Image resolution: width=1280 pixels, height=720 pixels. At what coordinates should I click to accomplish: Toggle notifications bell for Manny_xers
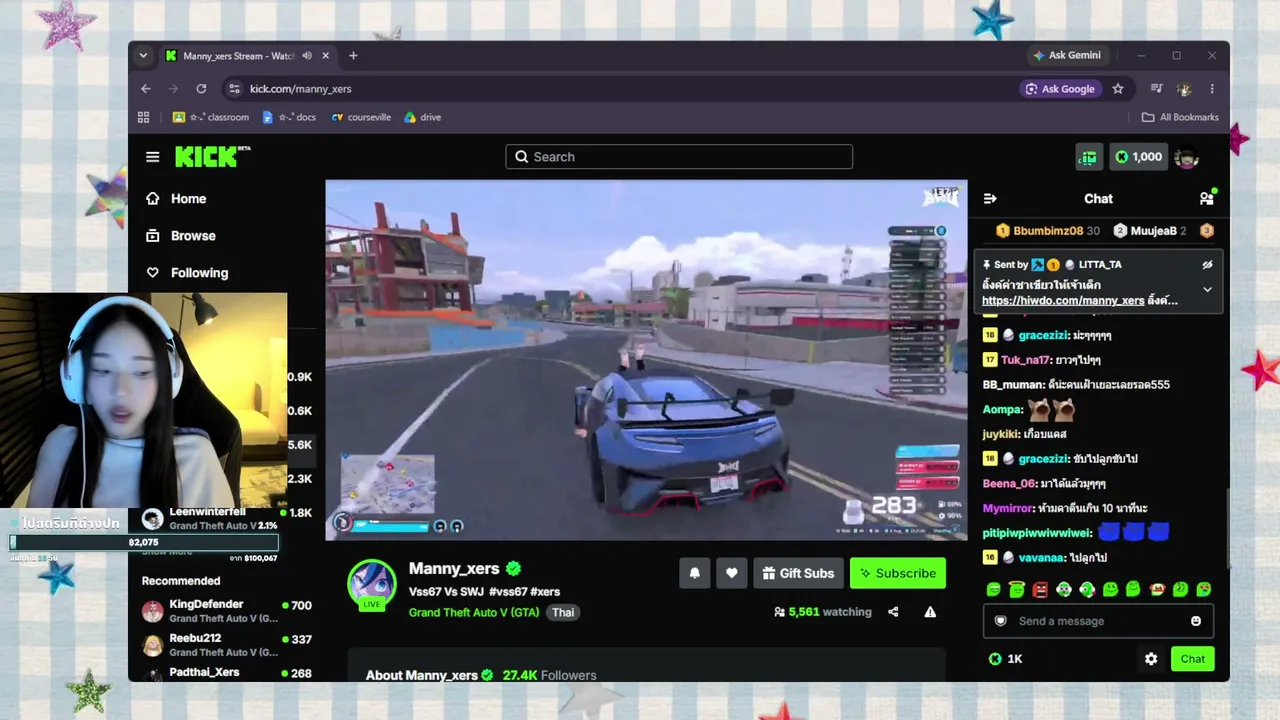point(695,573)
